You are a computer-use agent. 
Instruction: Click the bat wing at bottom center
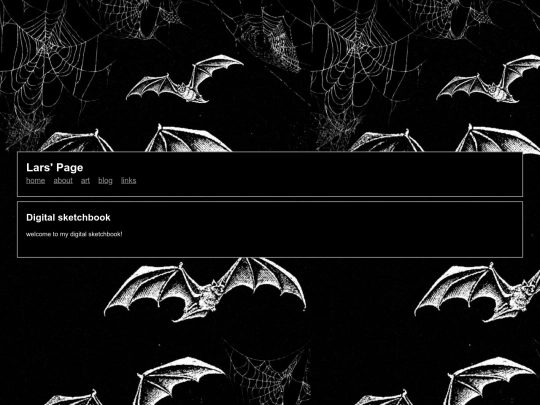click(x=179, y=381)
